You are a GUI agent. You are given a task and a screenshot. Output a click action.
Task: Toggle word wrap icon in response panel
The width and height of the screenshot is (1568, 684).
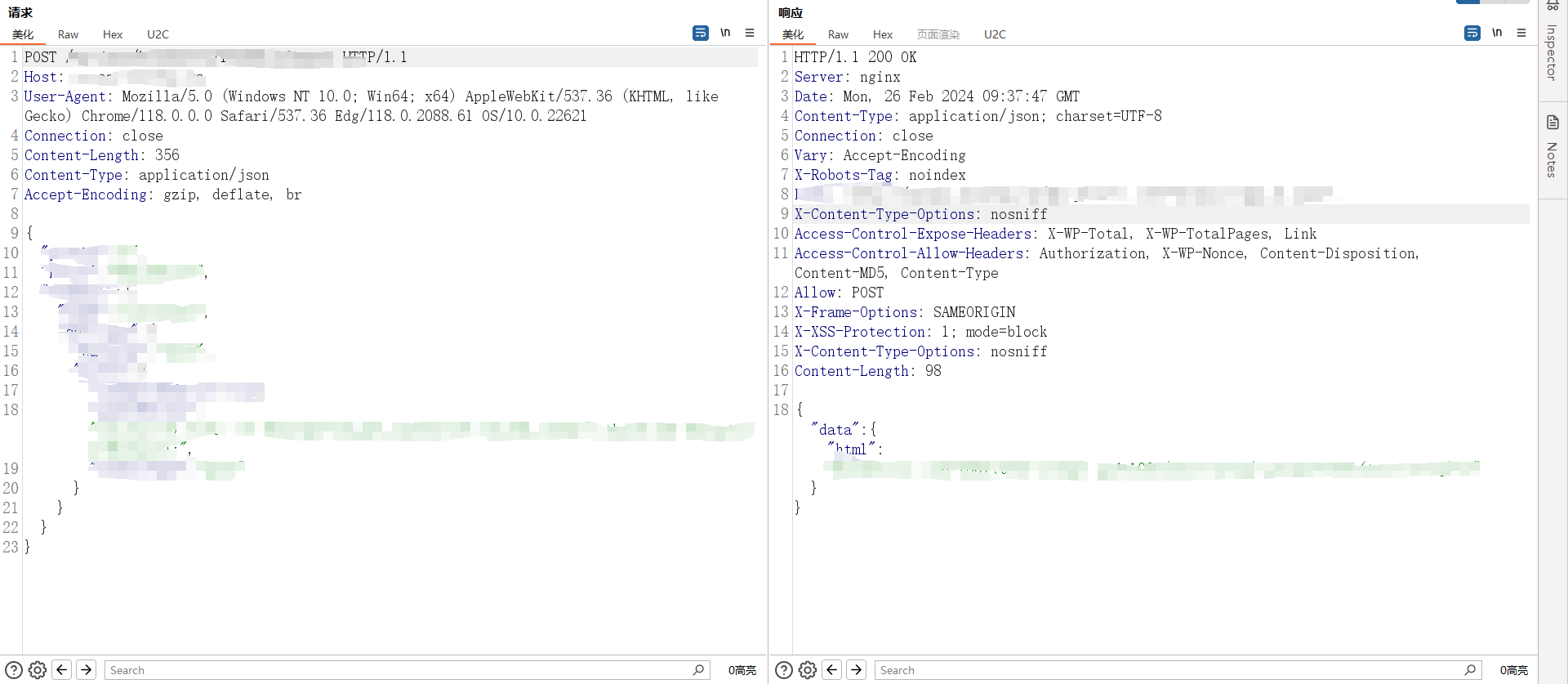[x=1472, y=33]
